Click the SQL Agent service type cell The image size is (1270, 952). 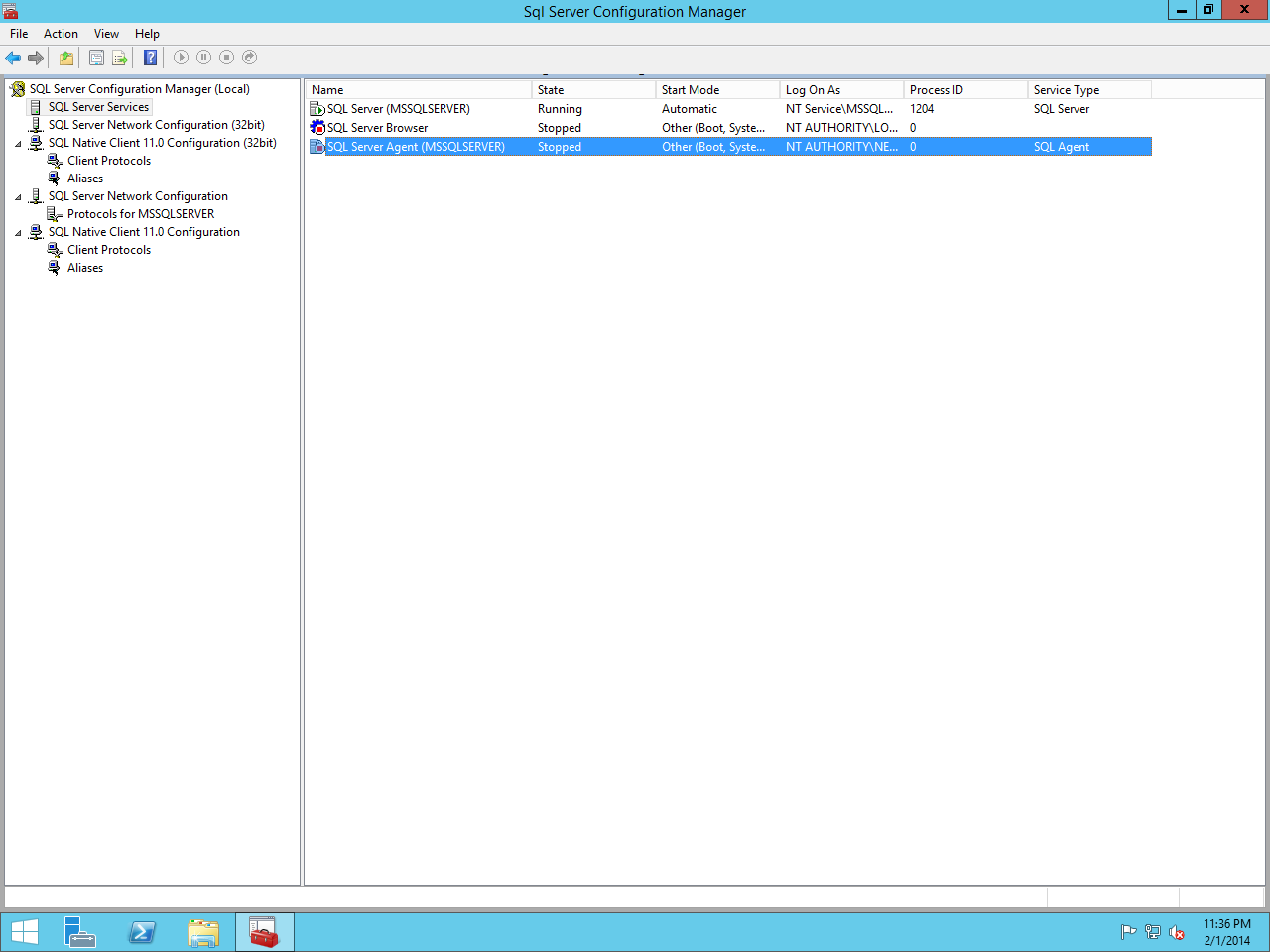pos(1062,147)
